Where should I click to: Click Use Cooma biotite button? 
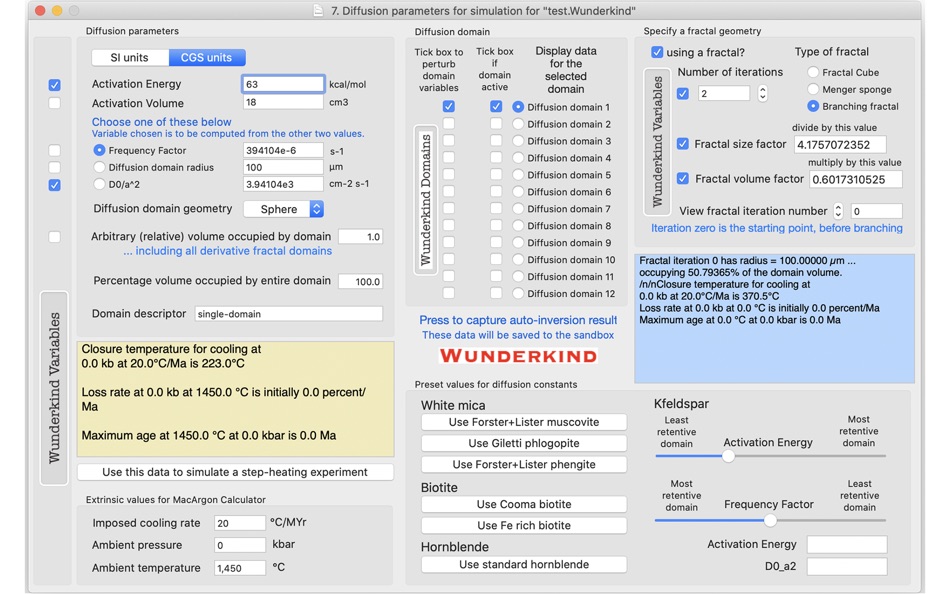523,504
